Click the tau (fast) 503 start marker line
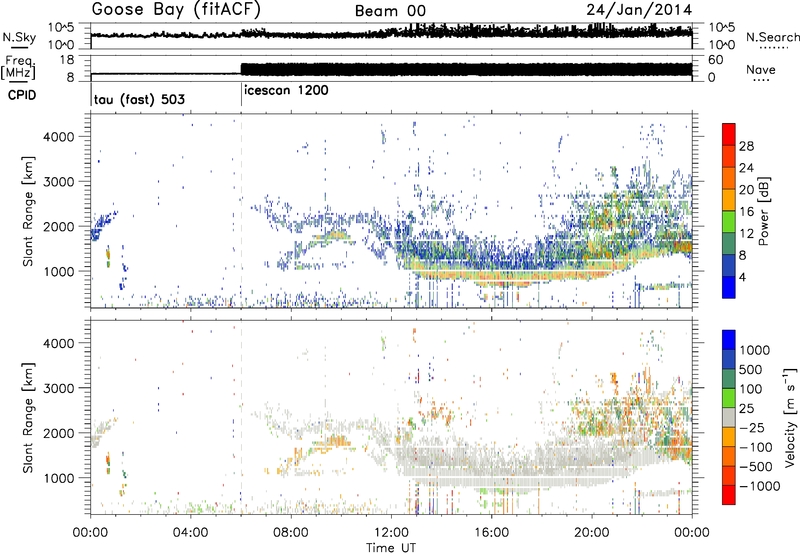 (x=91, y=94)
